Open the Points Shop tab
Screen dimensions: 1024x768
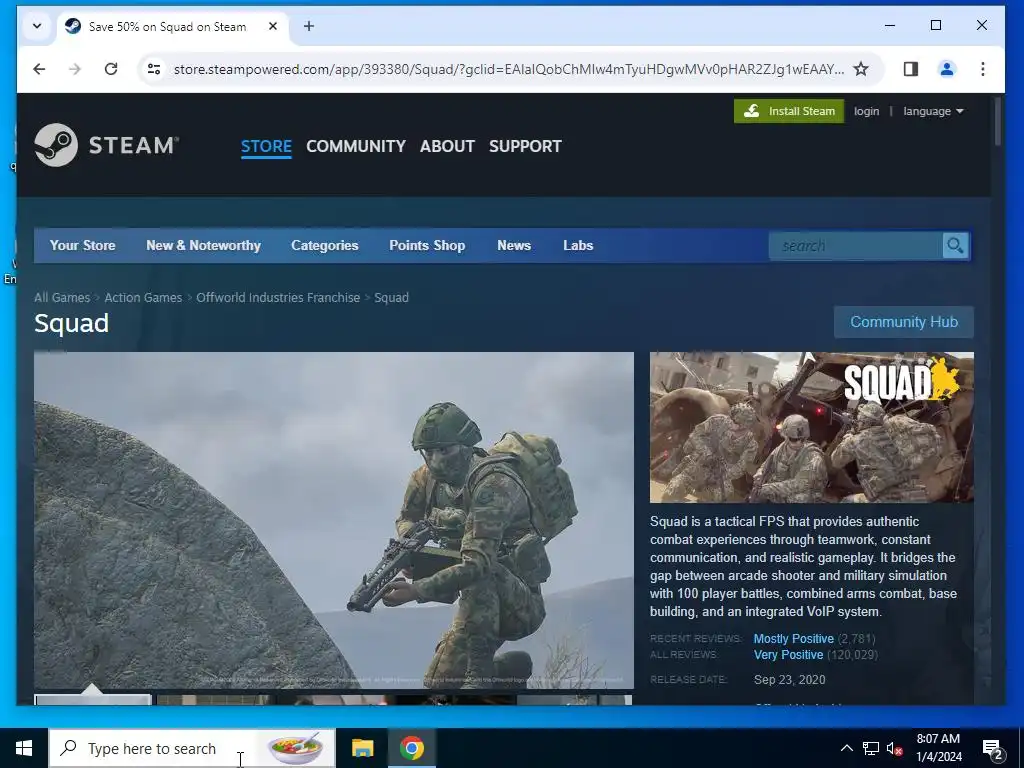(427, 246)
